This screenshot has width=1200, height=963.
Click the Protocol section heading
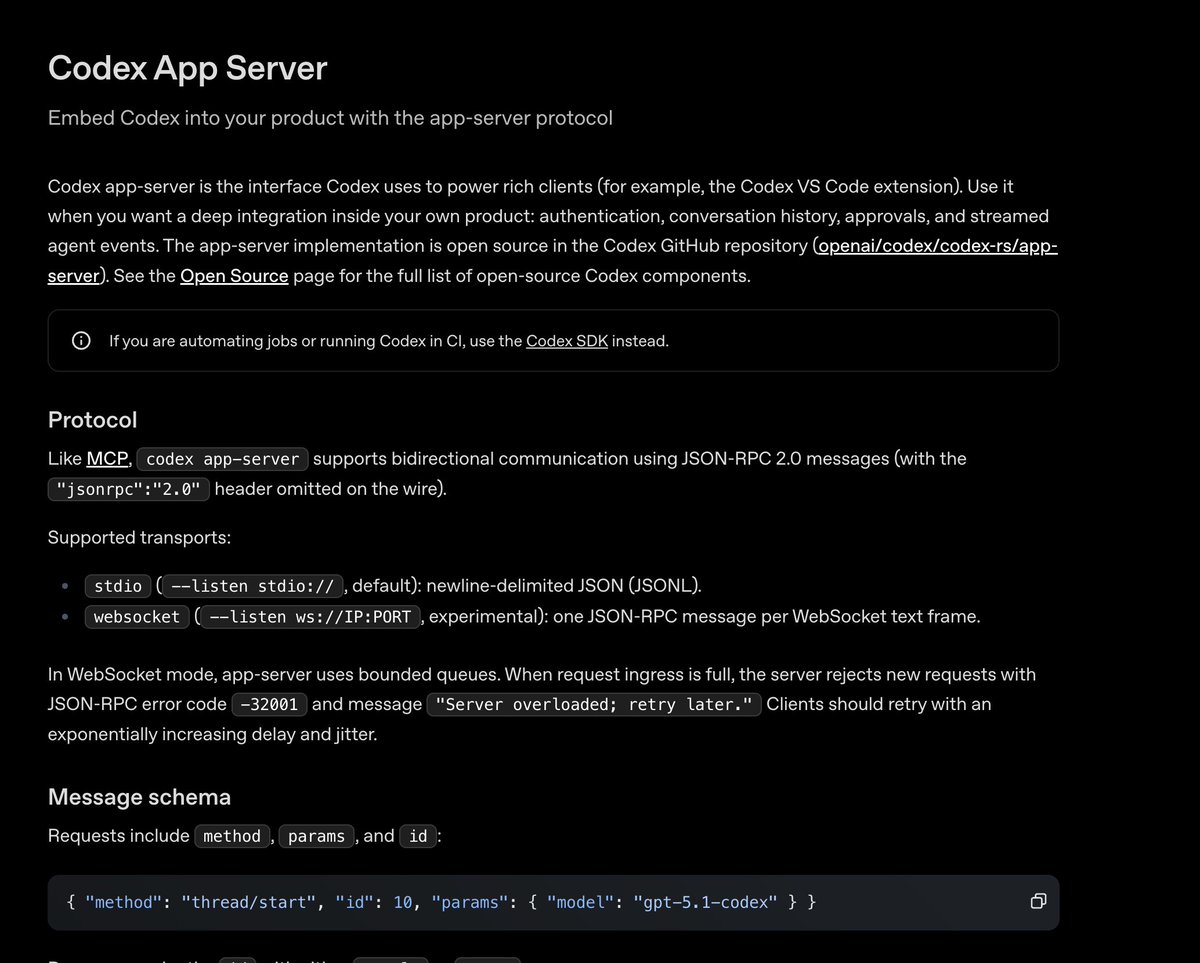92,420
